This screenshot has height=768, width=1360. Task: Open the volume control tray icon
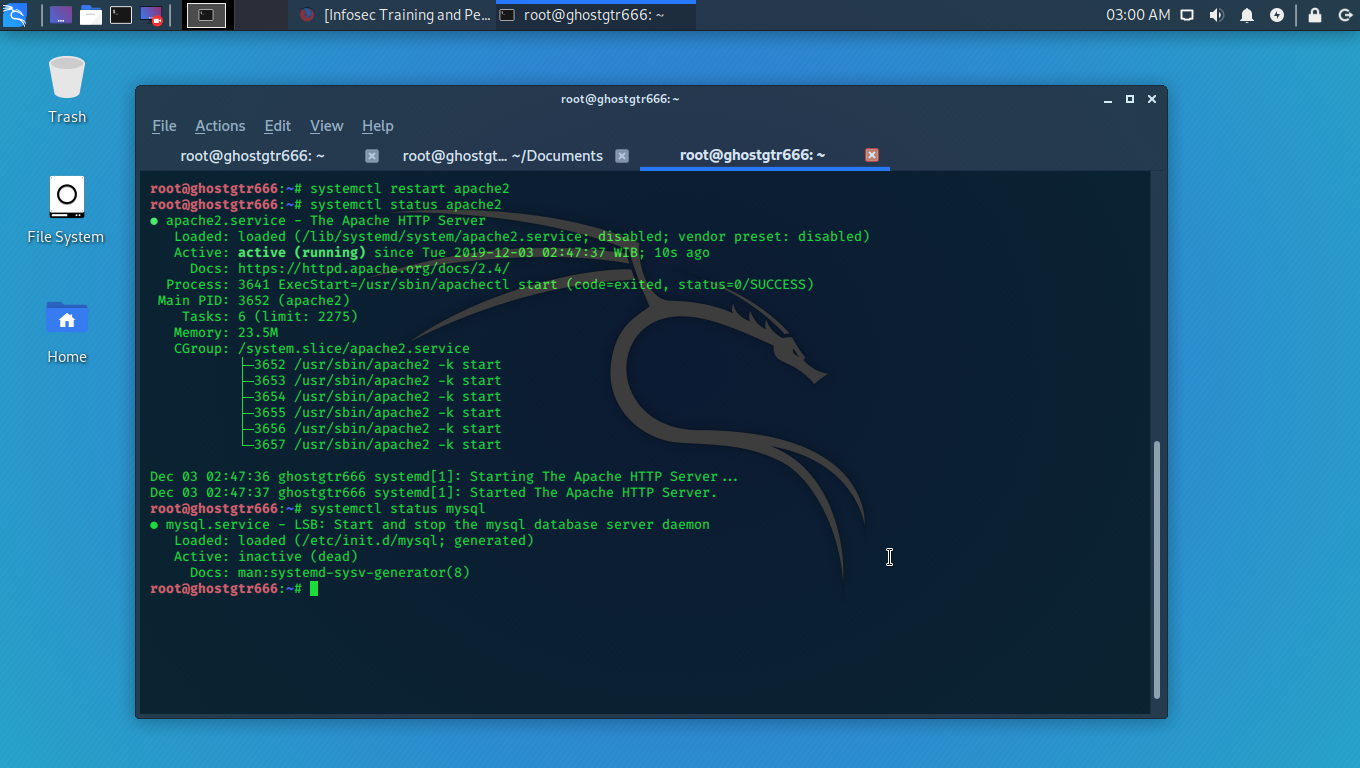(1217, 15)
